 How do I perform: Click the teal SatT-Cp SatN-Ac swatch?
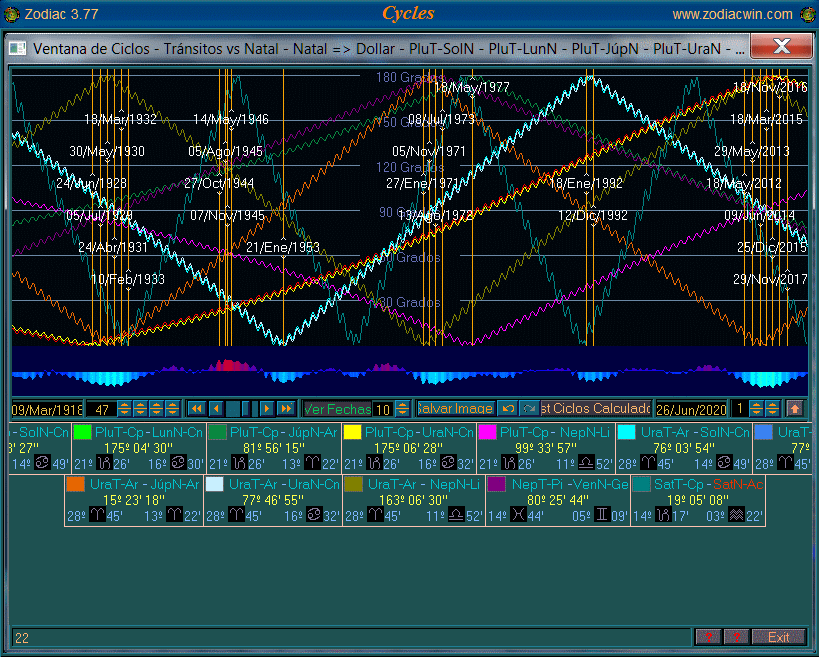tap(641, 485)
